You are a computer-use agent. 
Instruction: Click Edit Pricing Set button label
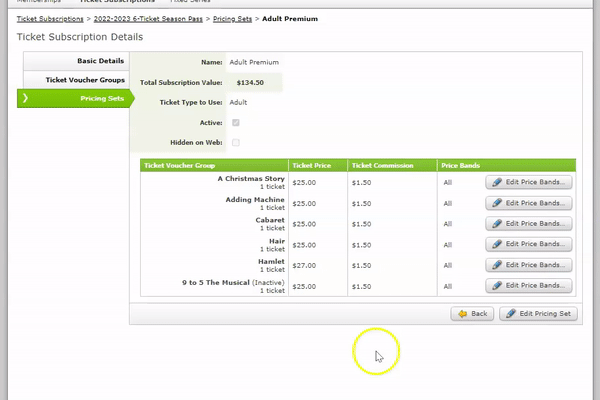pyautogui.click(x=545, y=314)
